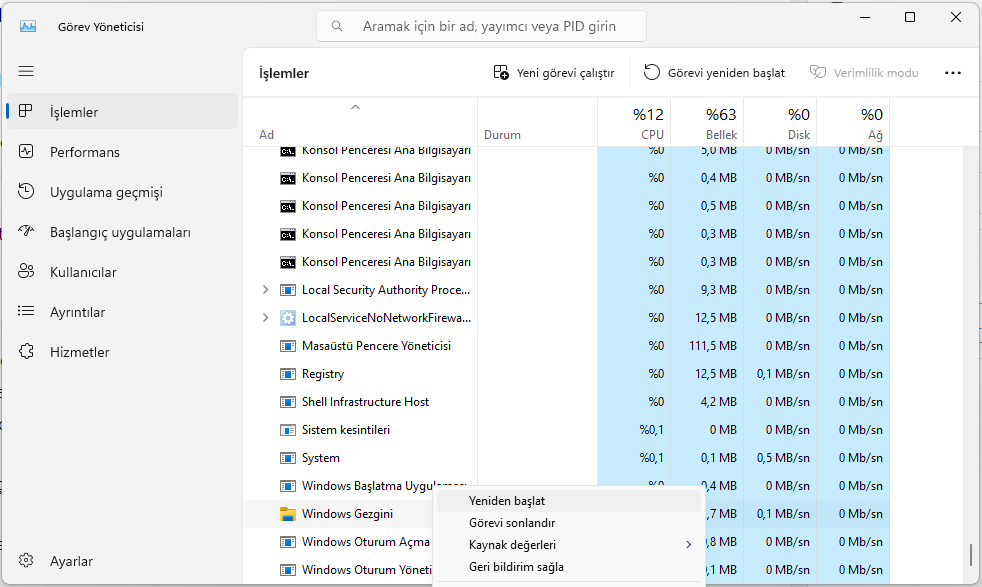982x587 pixels.
Task: Go to Başlangıç uygulamaları section
Action: [119, 232]
